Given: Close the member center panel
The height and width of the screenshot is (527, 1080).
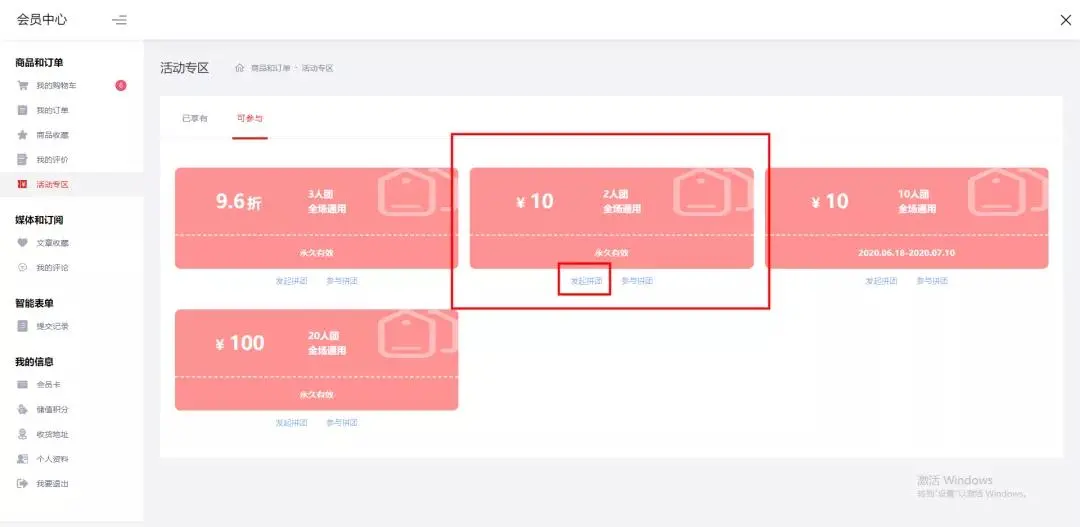Looking at the screenshot, I should pos(1065,20).
